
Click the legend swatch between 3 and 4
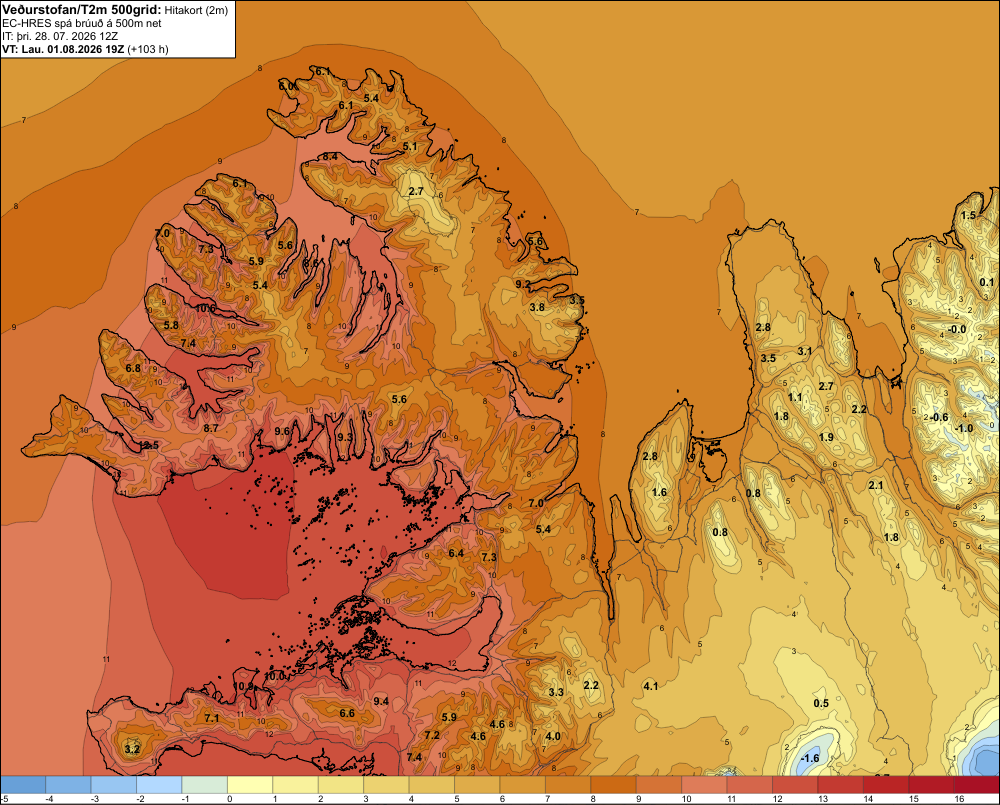386,784
